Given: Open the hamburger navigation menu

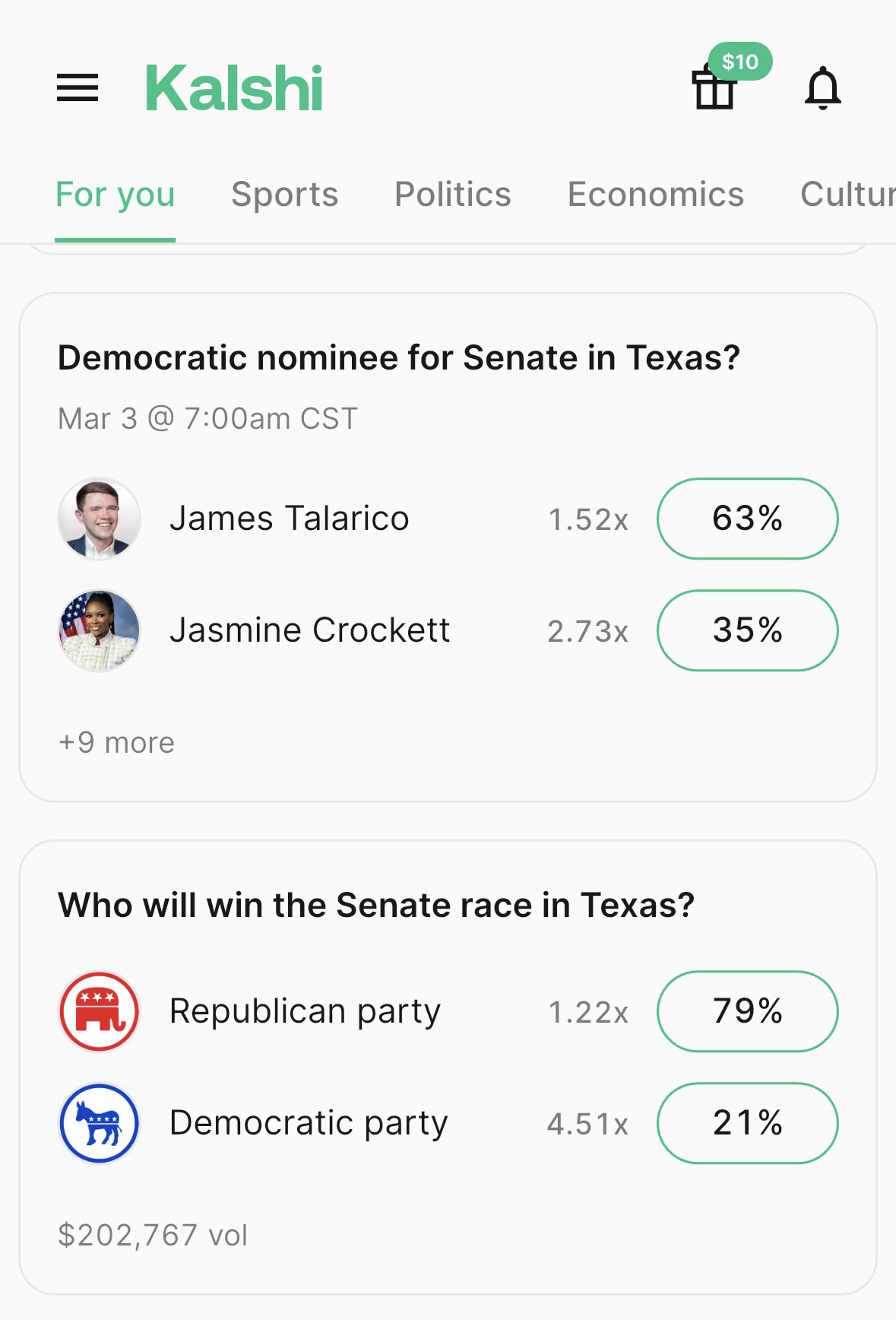Looking at the screenshot, I should 78,87.
